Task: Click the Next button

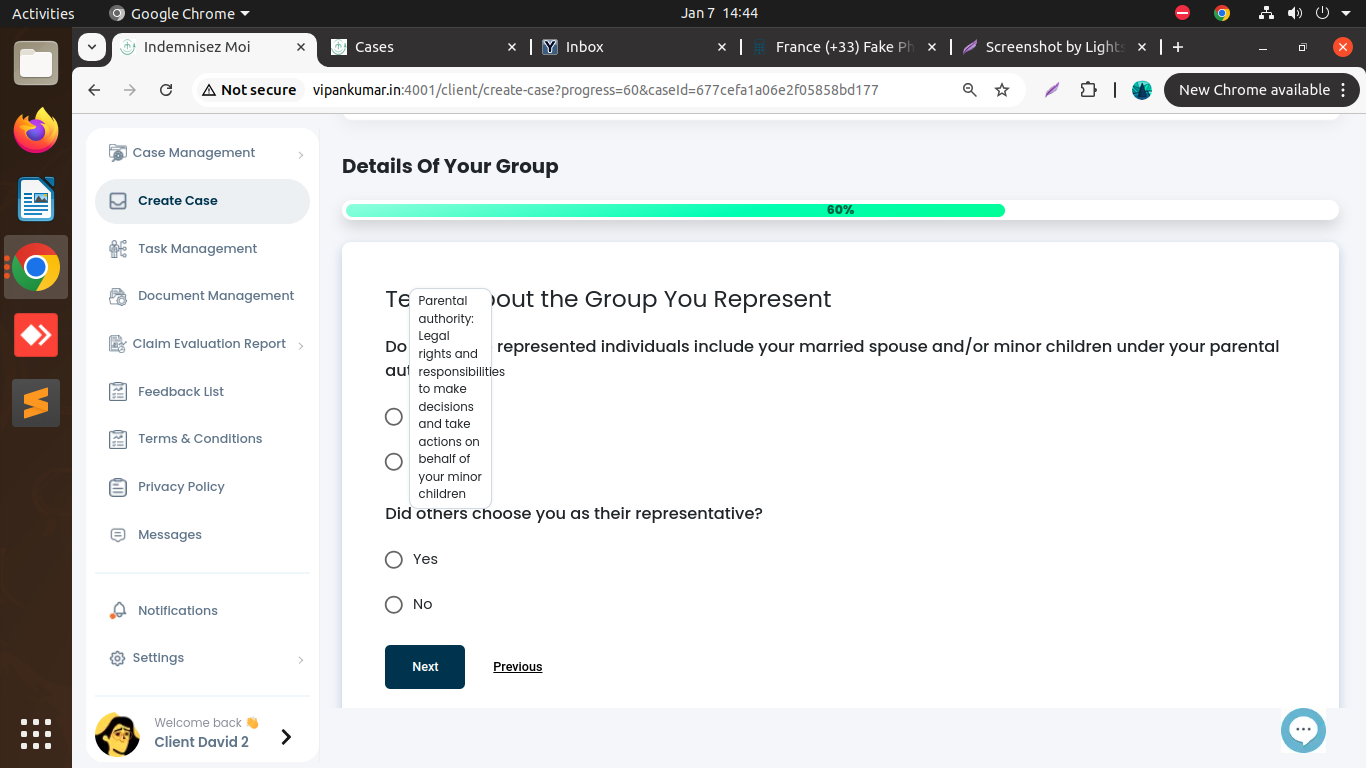Action: 425,667
